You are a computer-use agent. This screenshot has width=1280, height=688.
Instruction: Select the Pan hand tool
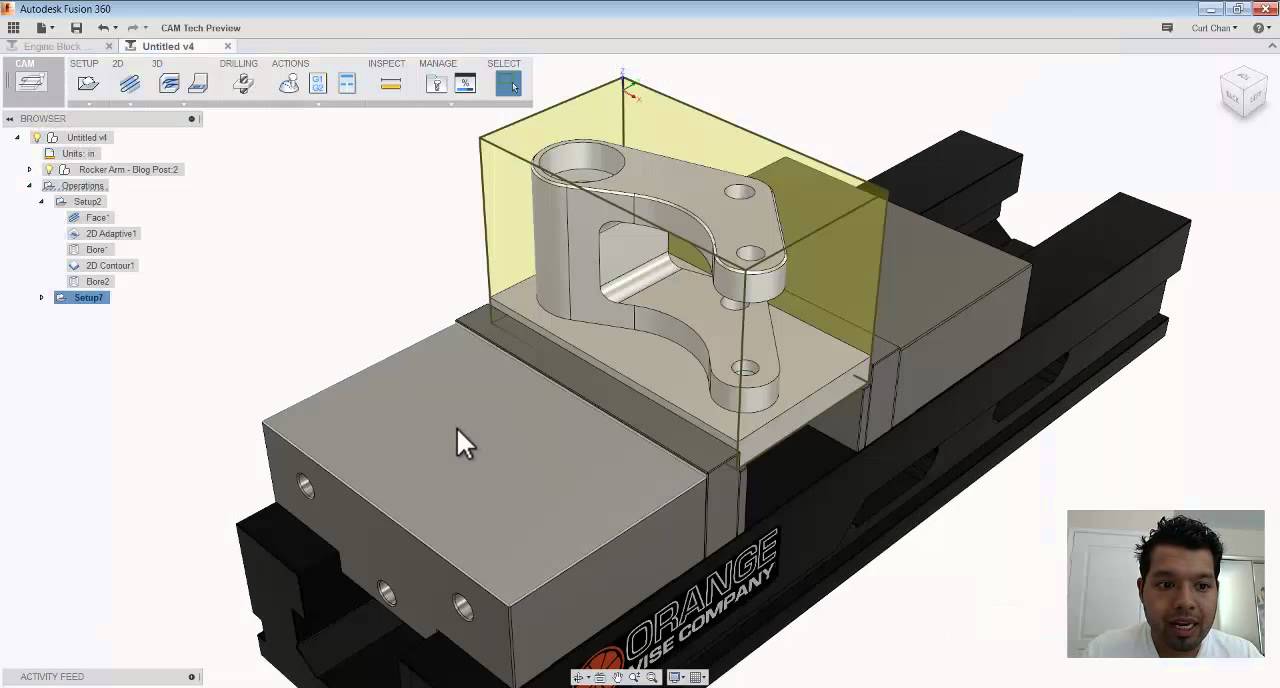coord(617,677)
